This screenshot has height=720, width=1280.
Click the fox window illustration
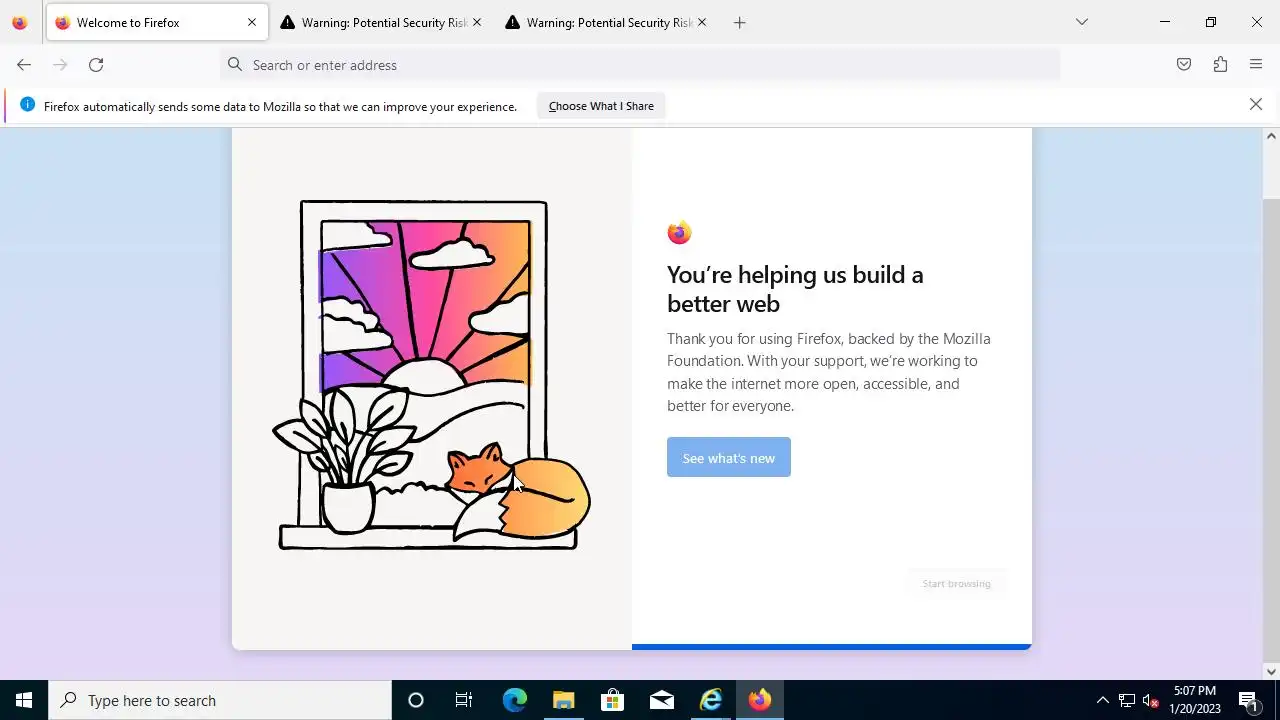tap(432, 376)
